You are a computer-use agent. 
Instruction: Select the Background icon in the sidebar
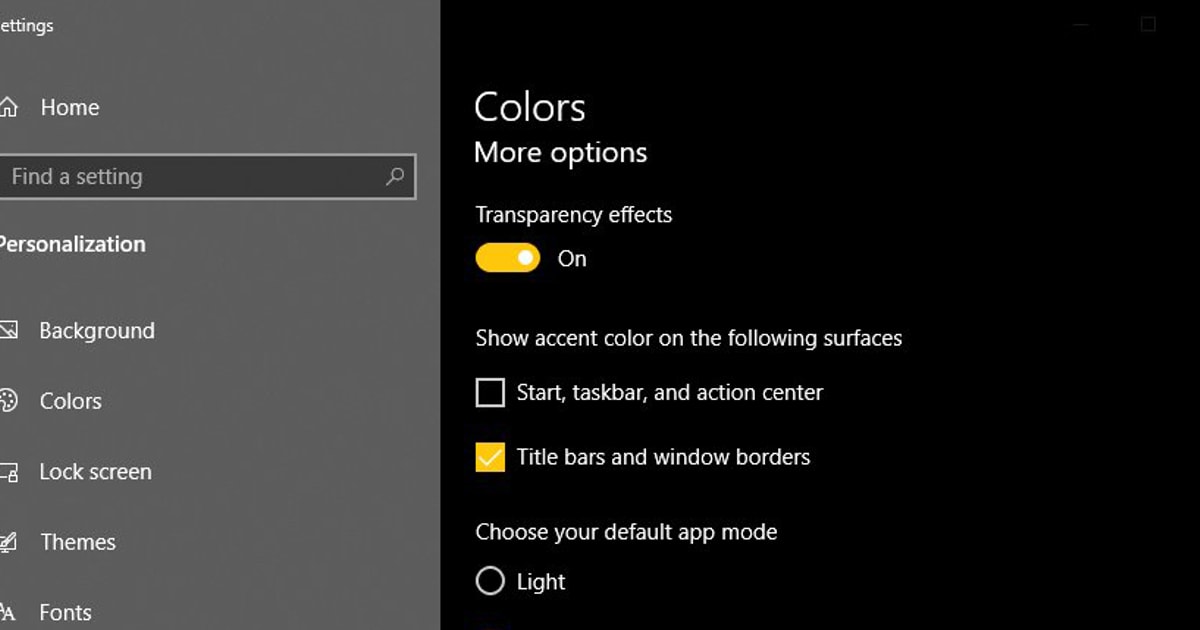click(11, 330)
